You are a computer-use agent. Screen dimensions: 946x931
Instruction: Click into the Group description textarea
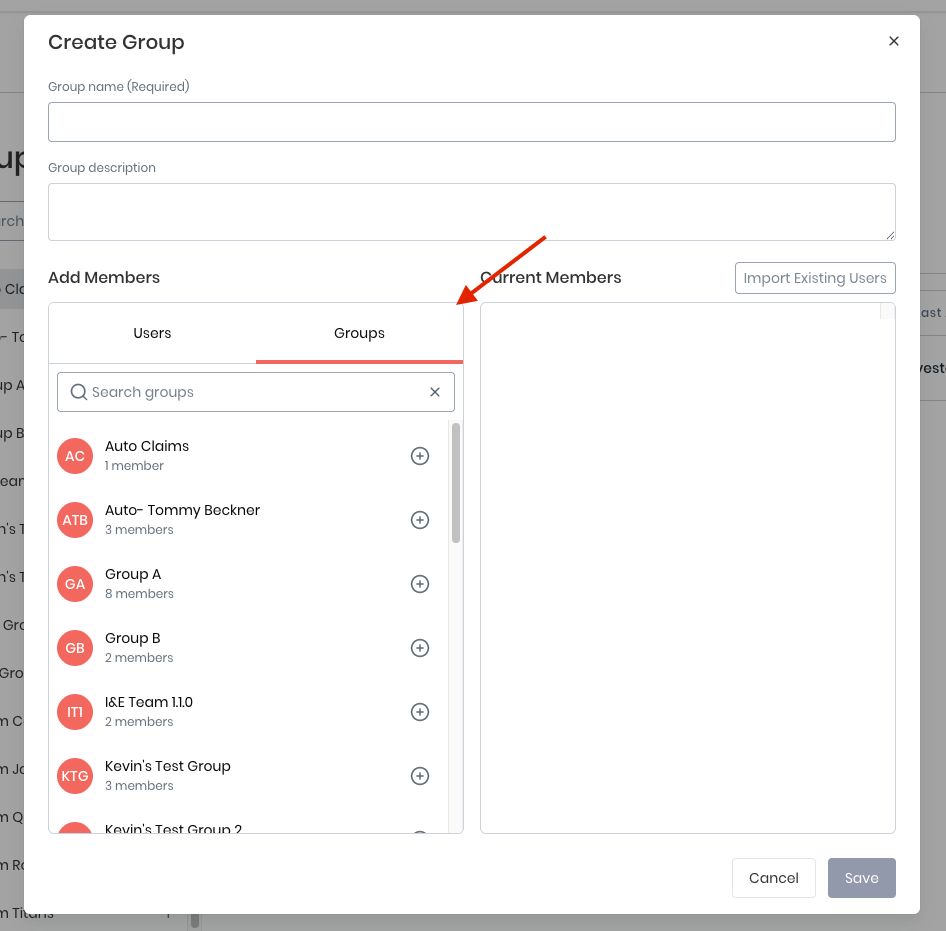[x=471, y=211]
